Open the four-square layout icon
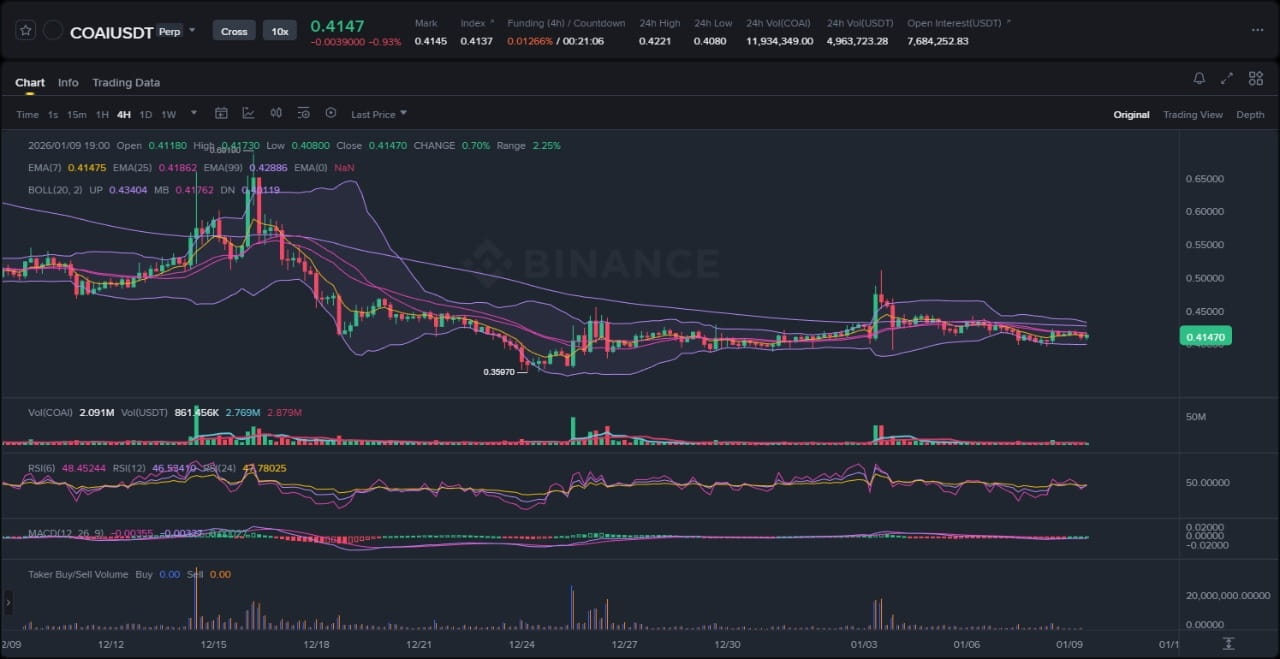This screenshot has height=659, width=1280. pyautogui.click(x=1254, y=79)
